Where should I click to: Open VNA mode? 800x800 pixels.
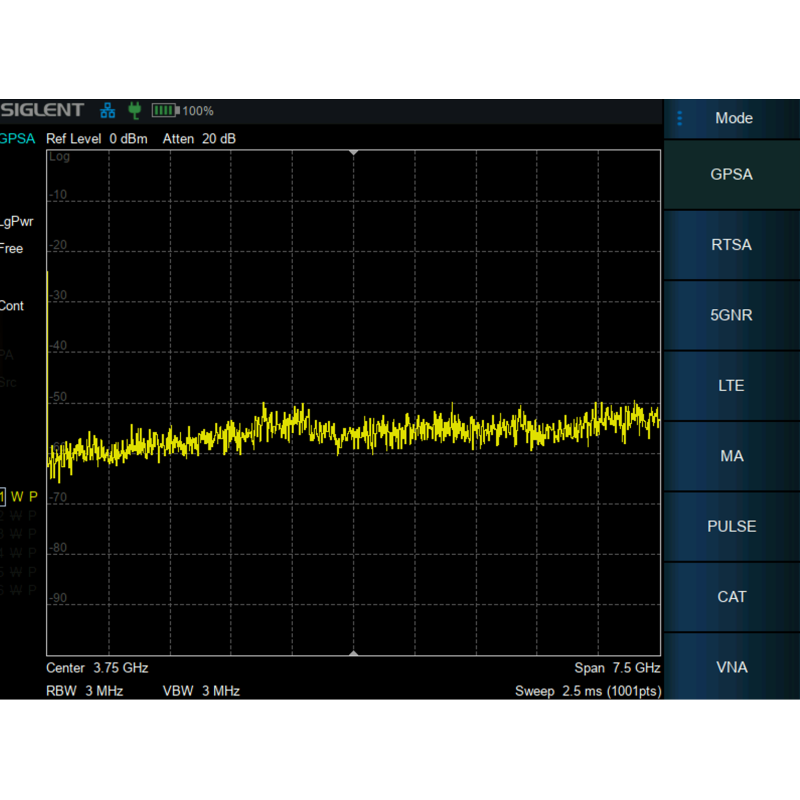click(x=731, y=667)
